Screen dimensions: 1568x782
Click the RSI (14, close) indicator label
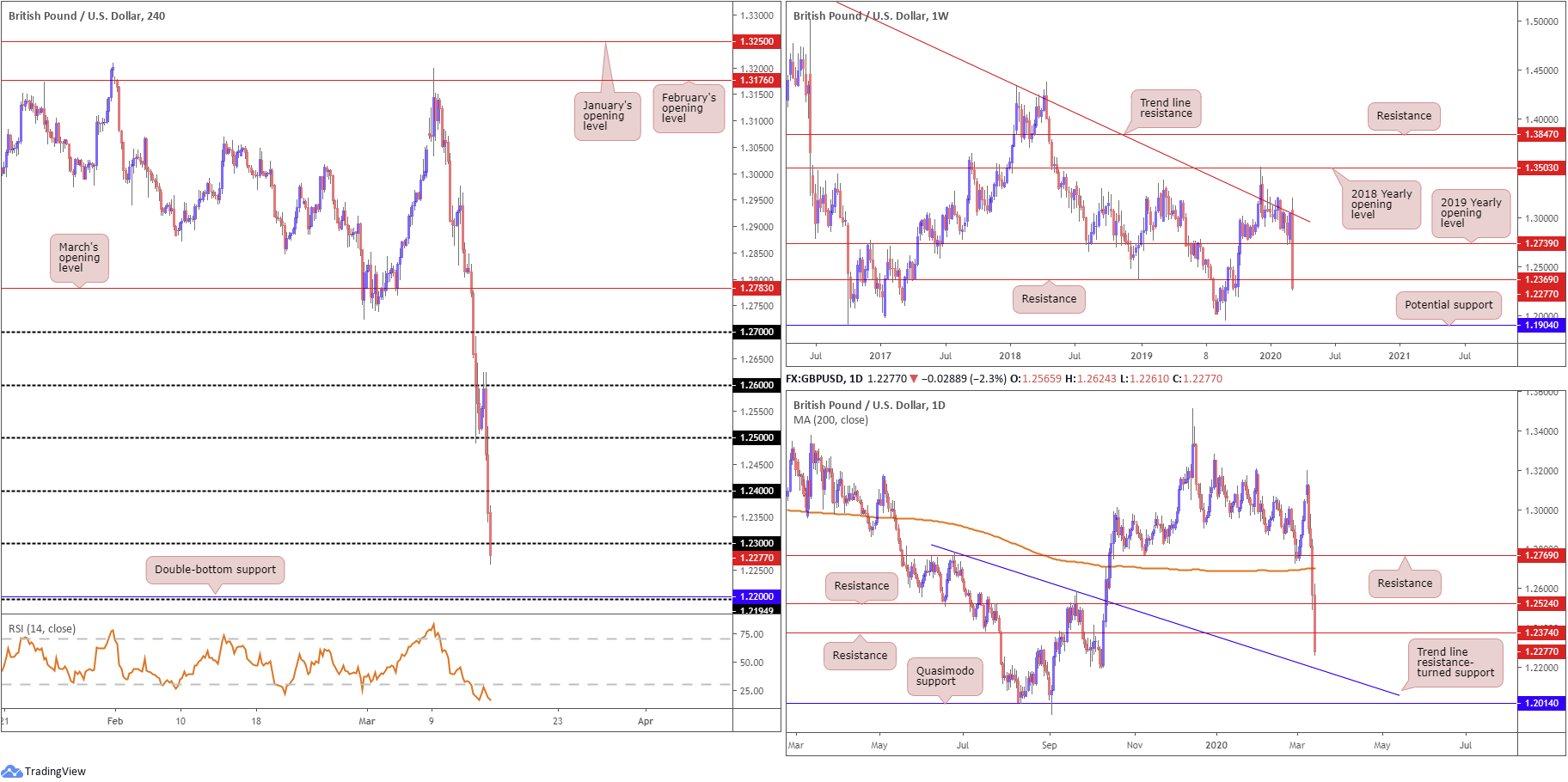tap(42, 629)
